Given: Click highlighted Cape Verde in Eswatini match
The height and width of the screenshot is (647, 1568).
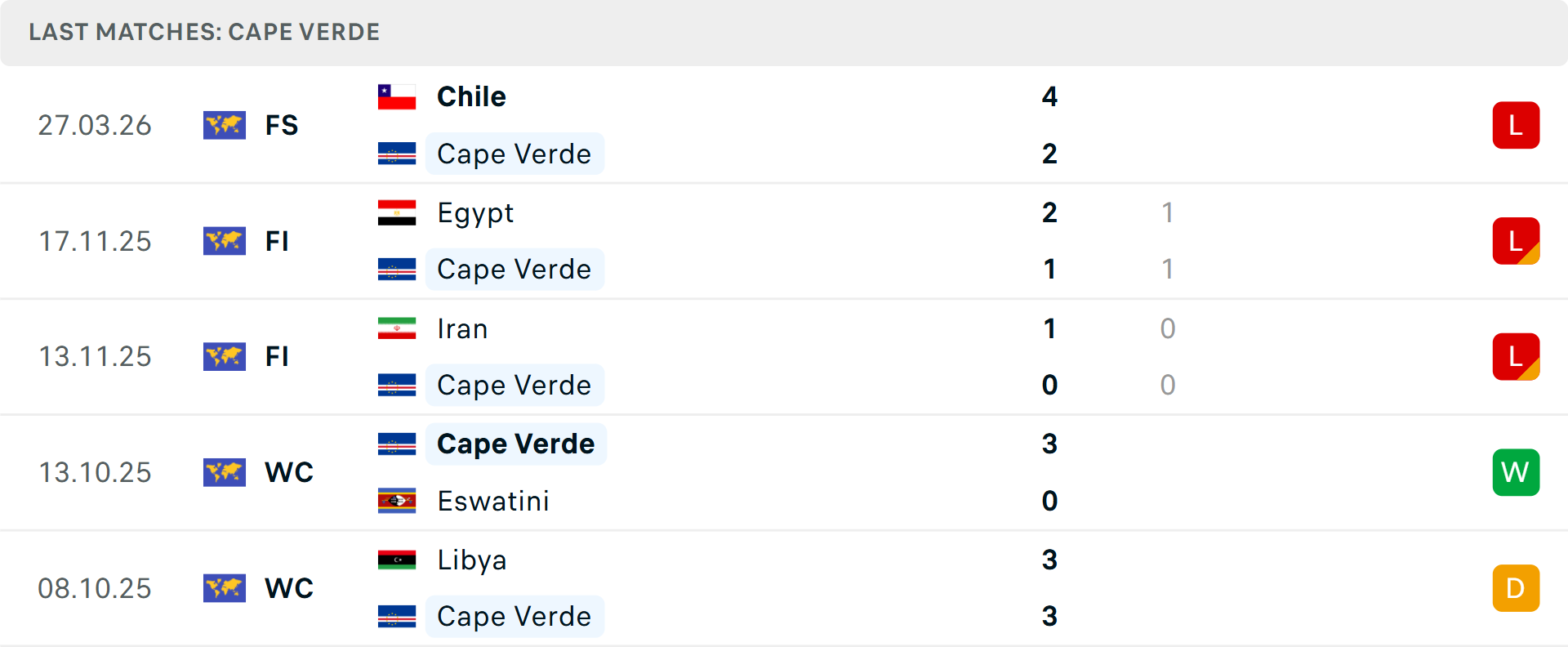Looking at the screenshot, I should click(x=515, y=444).
